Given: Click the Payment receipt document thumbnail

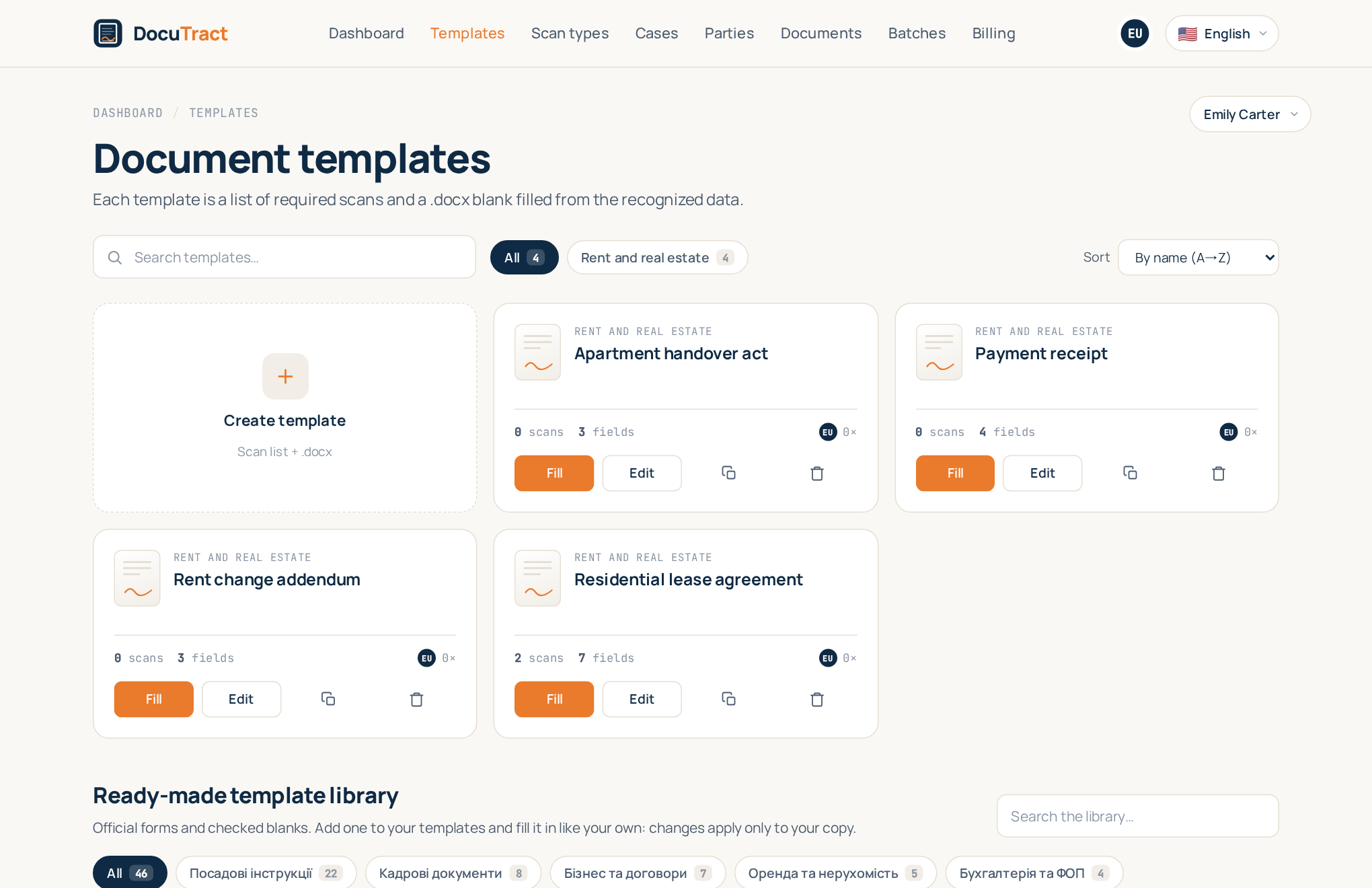Looking at the screenshot, I should coord(939,352).
